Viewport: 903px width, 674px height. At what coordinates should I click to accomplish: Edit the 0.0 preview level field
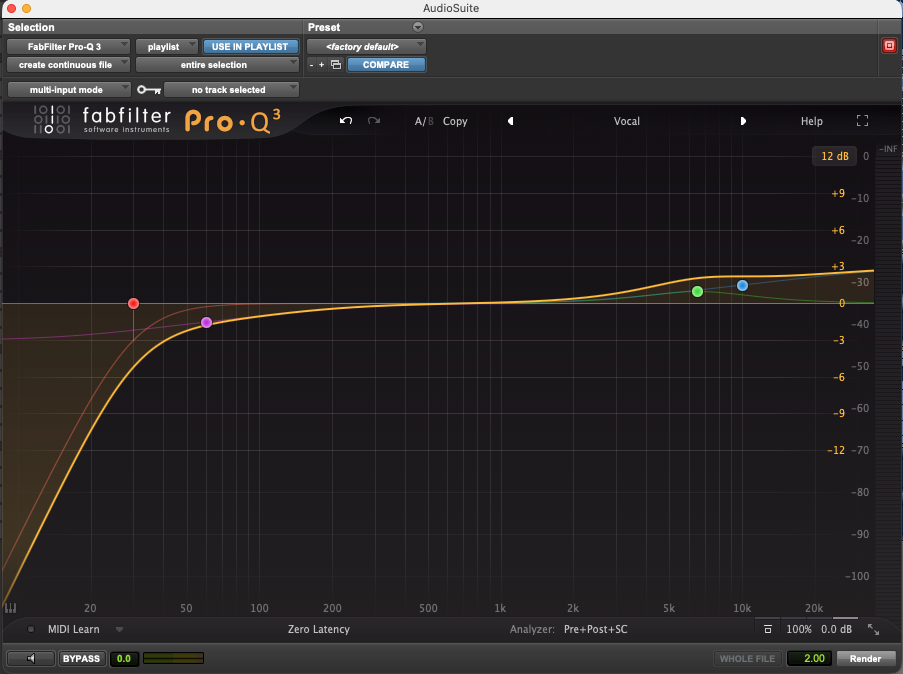124,658
